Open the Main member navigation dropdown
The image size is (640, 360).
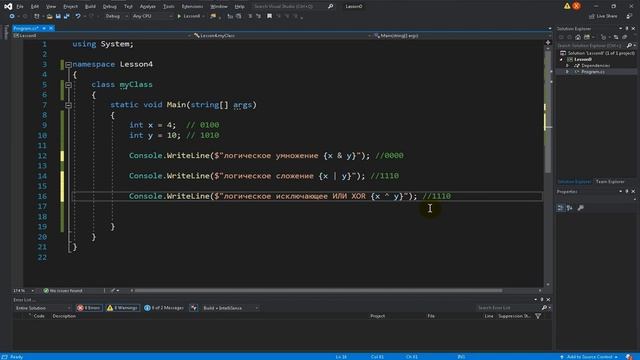462,36
